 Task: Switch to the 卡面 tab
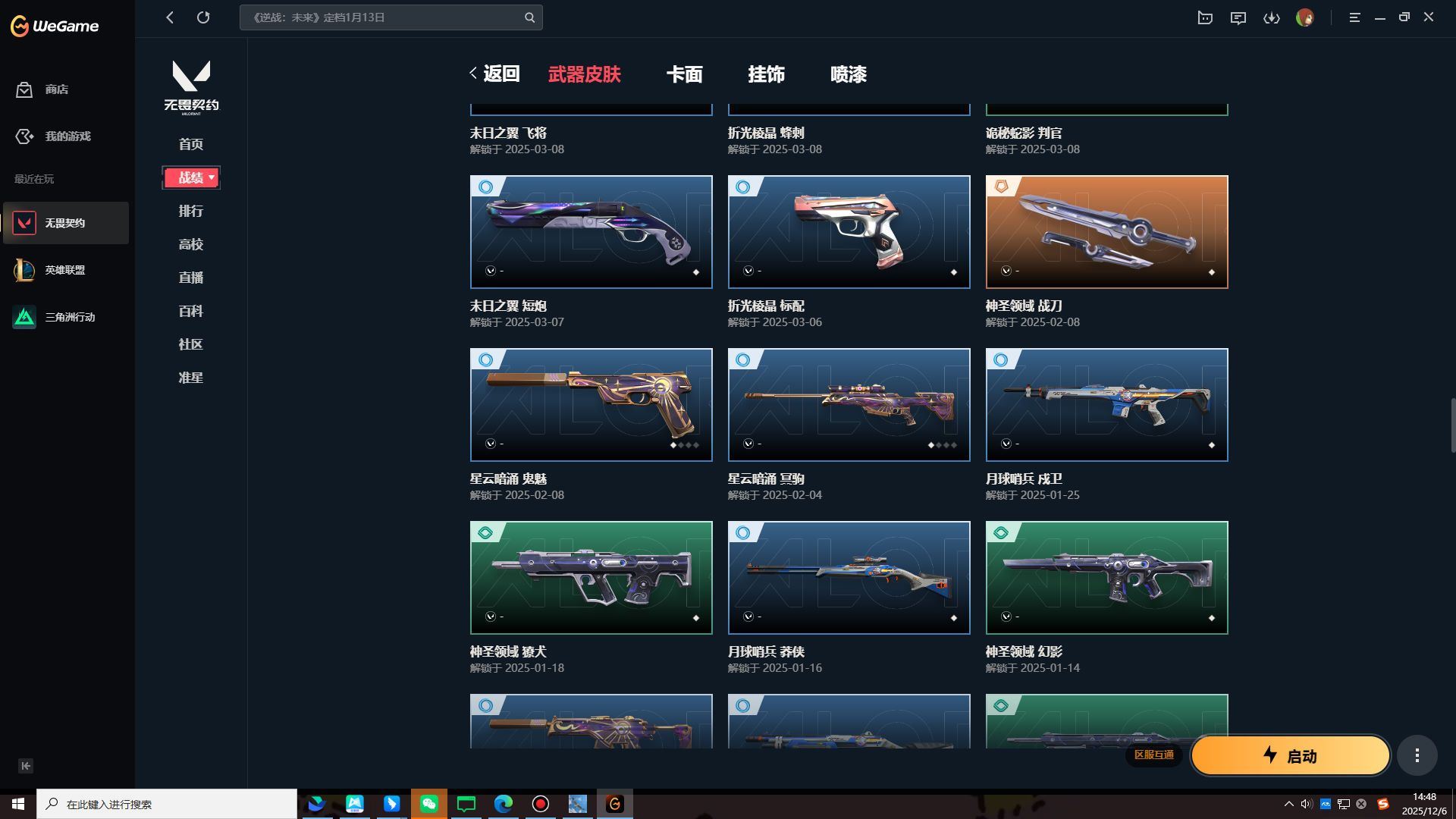point(683,74)
